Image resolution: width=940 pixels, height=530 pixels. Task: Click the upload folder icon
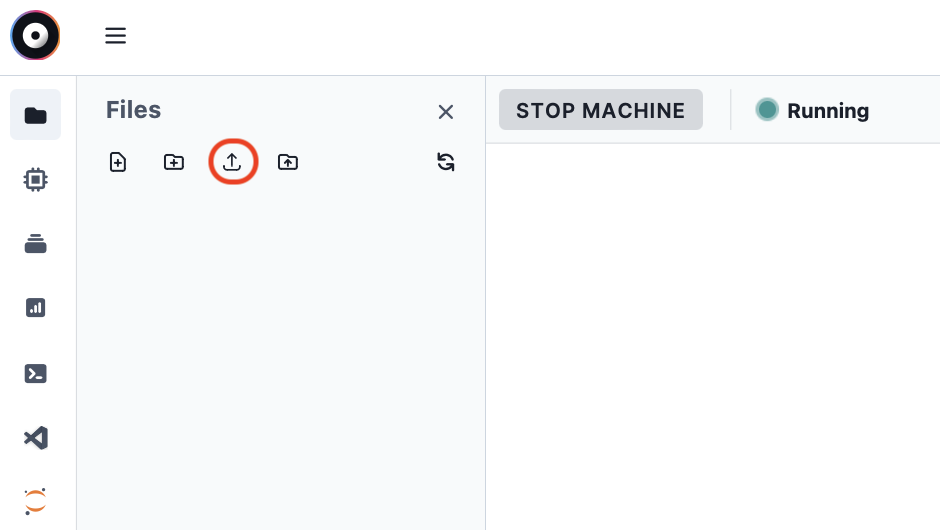(288, 162)
